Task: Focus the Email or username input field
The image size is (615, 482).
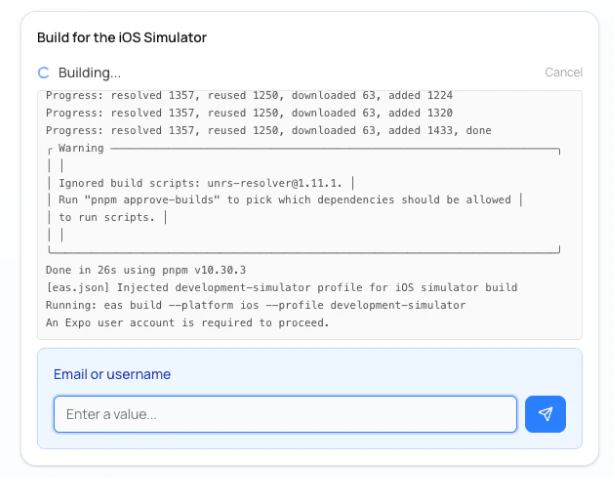Action: [x=285, y=414]
